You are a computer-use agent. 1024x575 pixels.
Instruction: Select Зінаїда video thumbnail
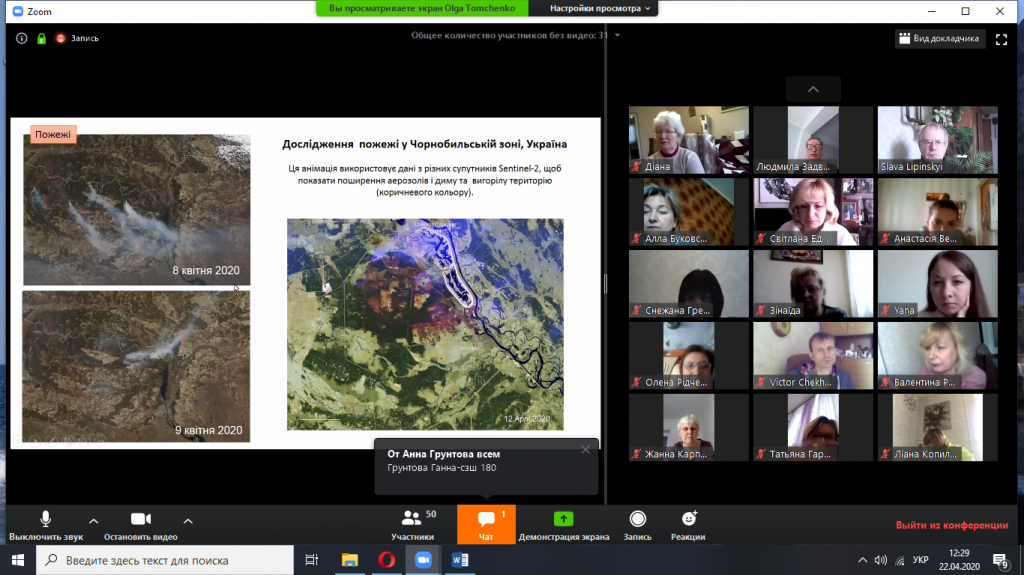point(813,284)
